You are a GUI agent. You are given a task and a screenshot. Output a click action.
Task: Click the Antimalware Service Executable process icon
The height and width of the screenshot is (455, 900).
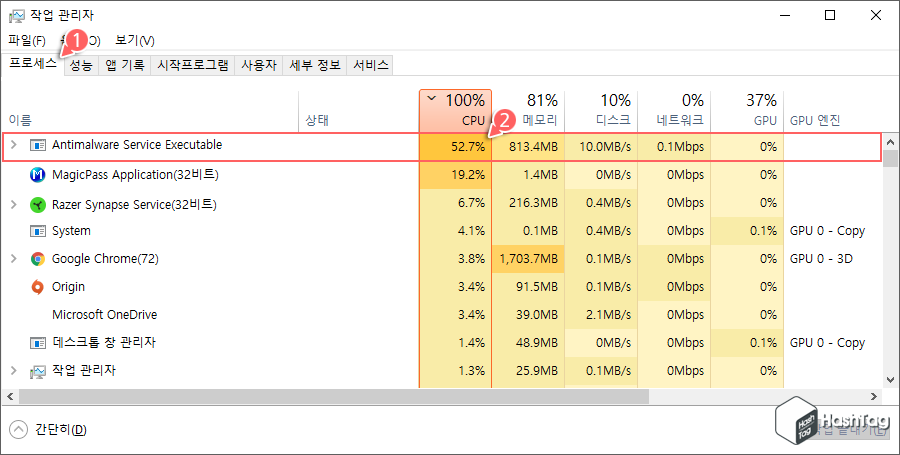(x=38, y=146)
